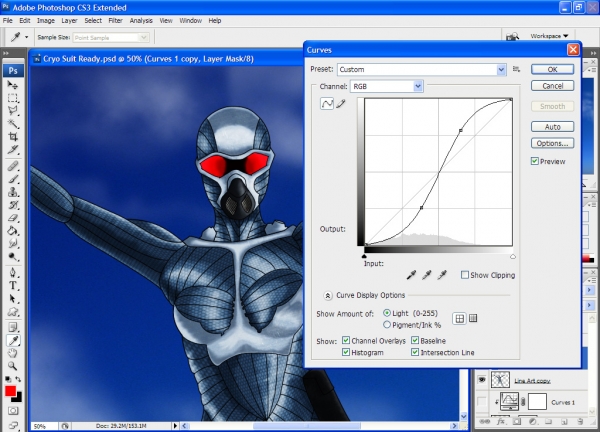The image size is (600, 432).
Task: Select the Move tool
Action: point(13,85)
